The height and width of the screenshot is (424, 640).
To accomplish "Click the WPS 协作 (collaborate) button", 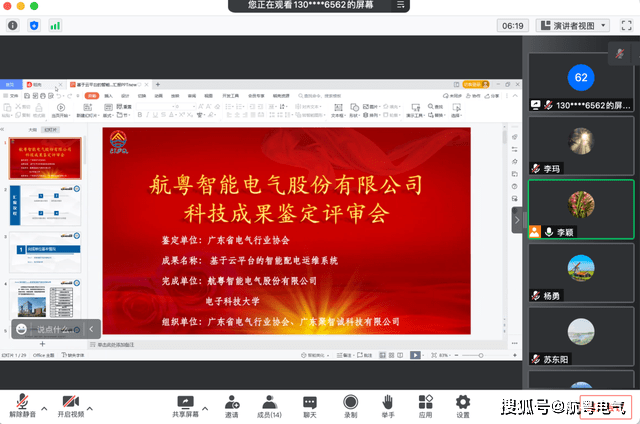I will (x=473, y=96).
